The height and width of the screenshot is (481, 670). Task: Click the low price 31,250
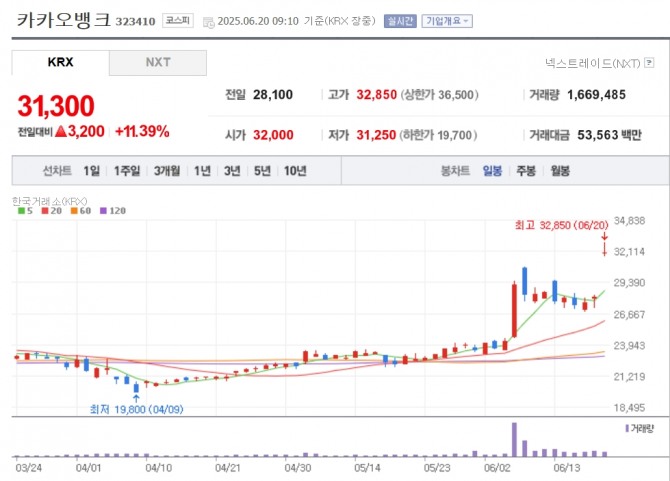pyautogui.click(x=376, y=135)
